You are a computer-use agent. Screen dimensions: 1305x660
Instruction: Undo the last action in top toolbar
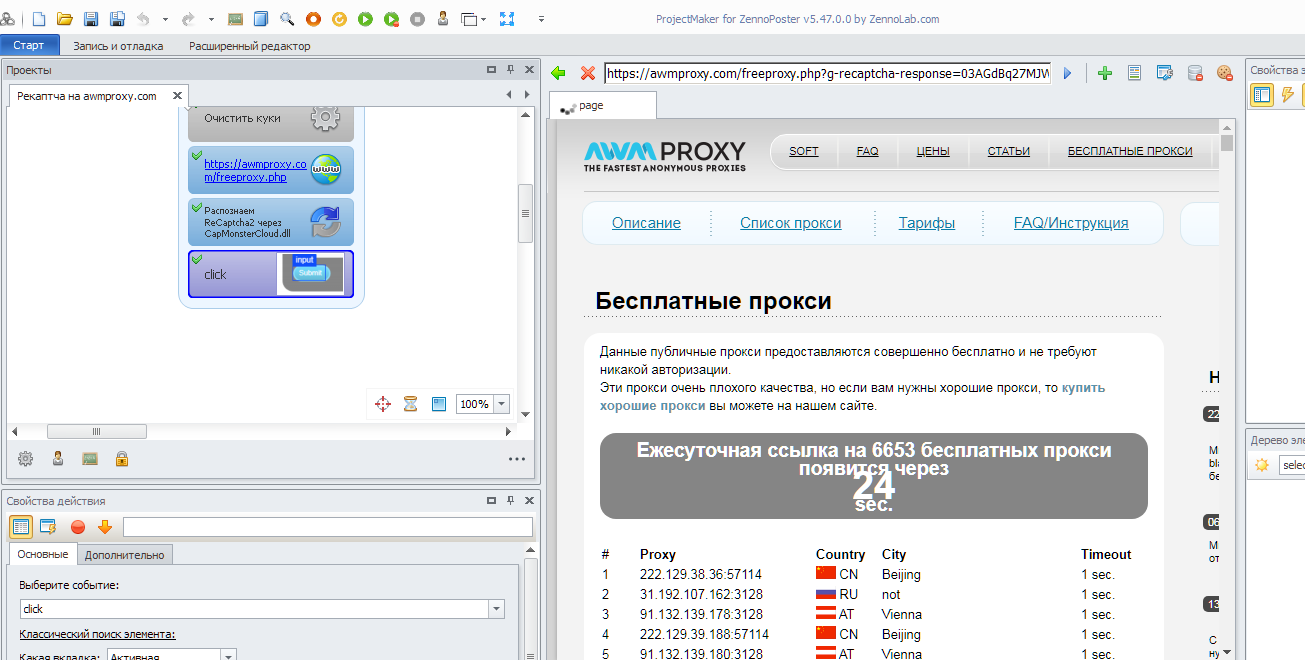pos(143,19)
